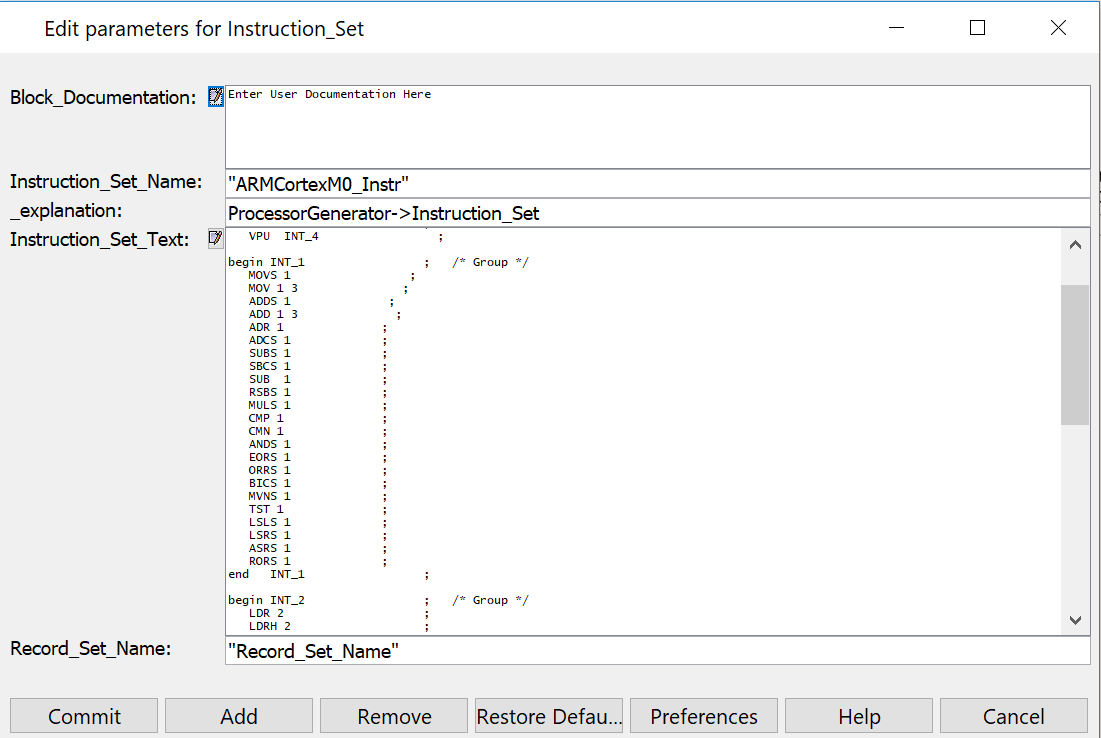
Task: Focus the Block_Documentation text area
Action: tap(657, 127)
